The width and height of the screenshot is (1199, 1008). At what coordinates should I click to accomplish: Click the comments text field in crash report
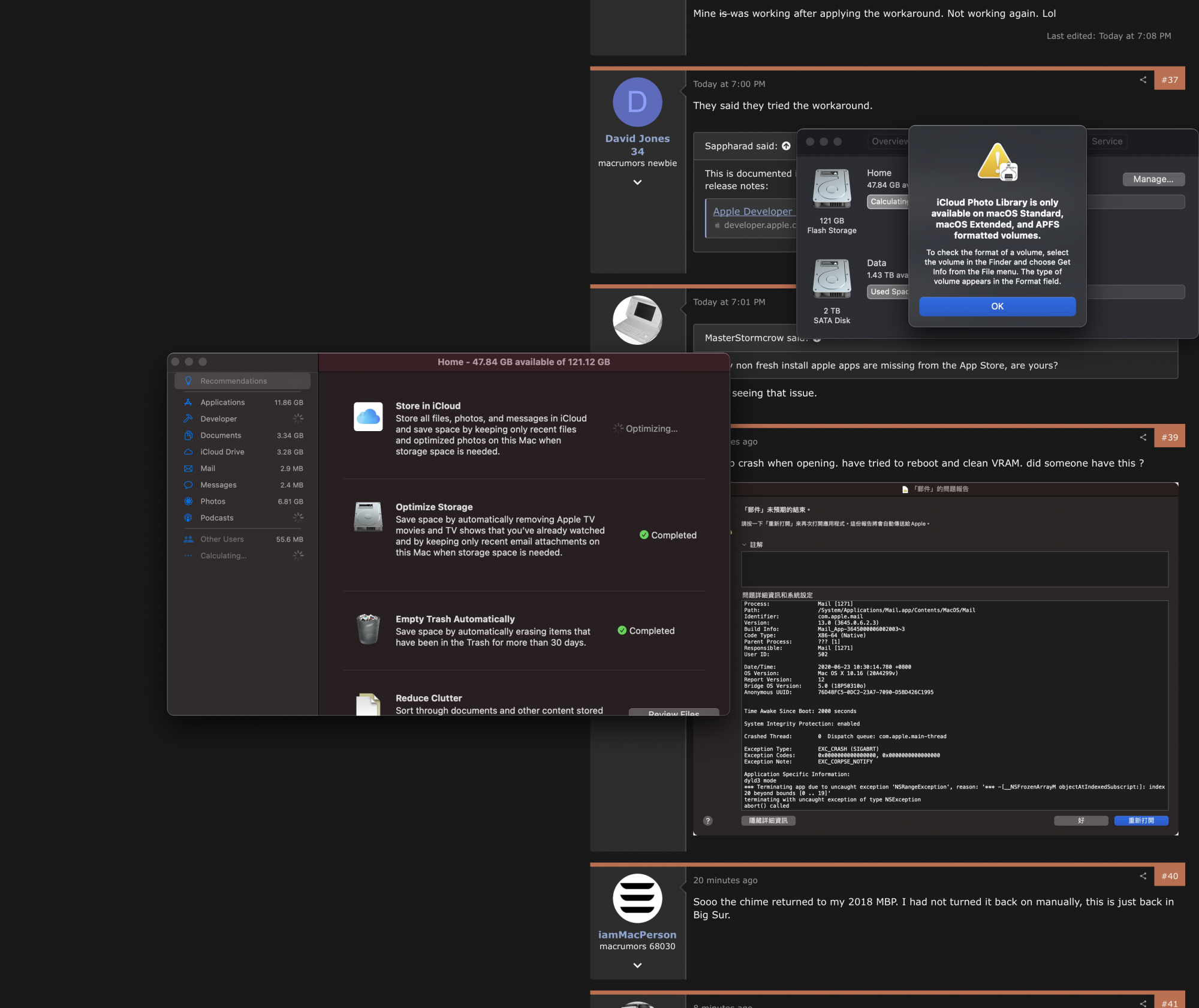[954, 569]
